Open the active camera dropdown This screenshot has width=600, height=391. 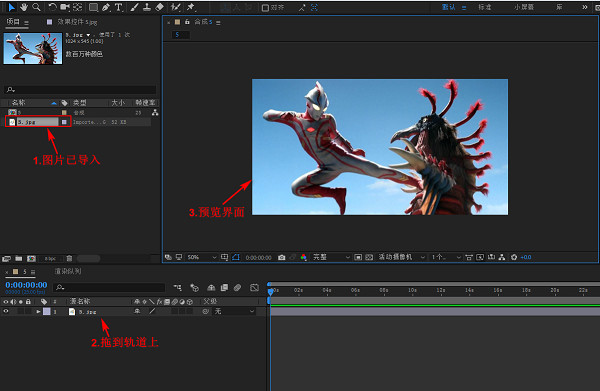402,257
